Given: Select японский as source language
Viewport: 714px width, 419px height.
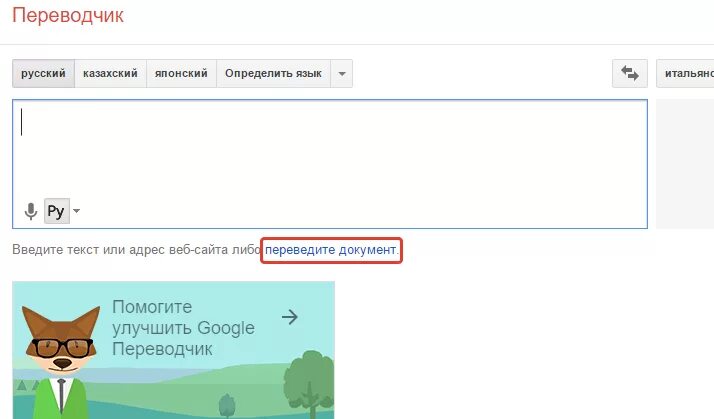Looking at the screenshot, I should point(181,73).
